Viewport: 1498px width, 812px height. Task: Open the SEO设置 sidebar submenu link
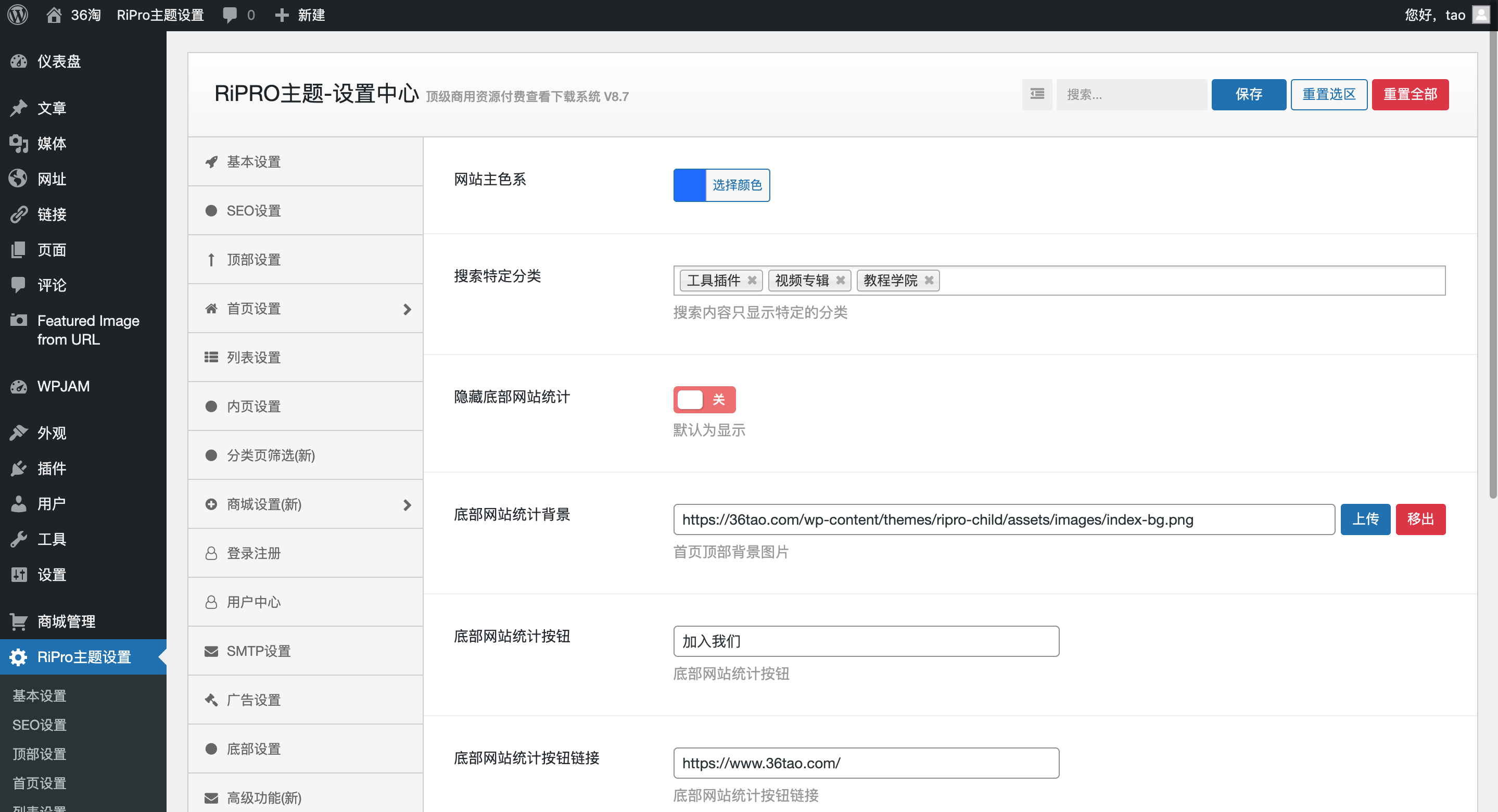pos(40,725)
